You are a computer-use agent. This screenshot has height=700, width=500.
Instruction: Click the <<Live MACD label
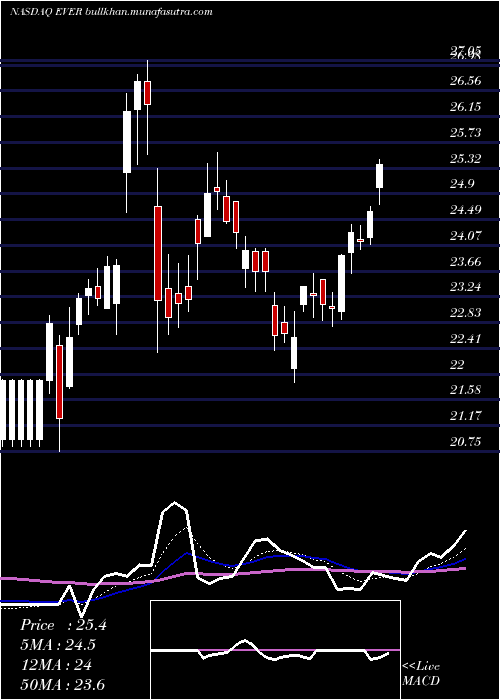click(x=421, y=674)
